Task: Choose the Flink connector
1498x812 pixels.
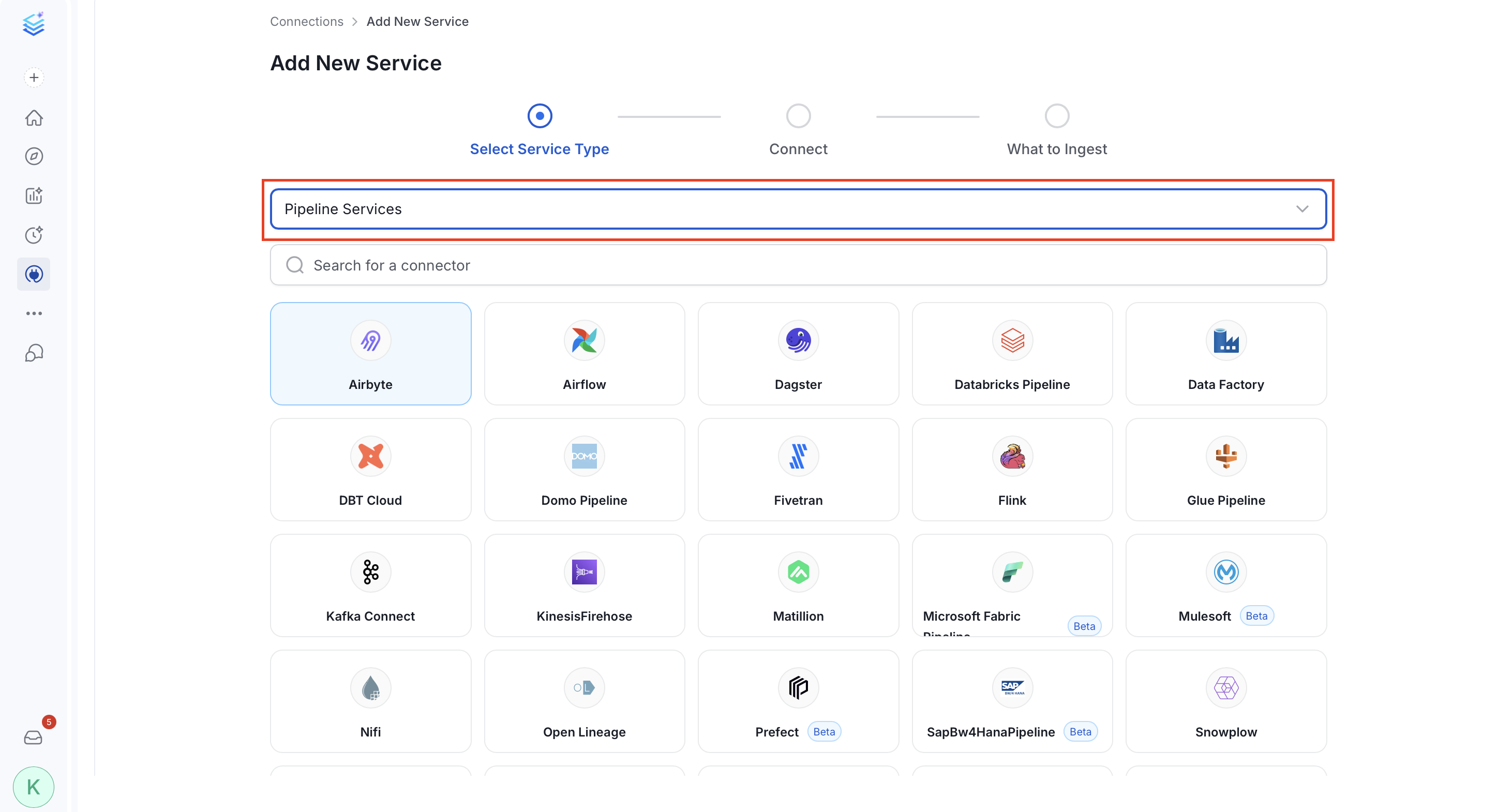Action: click(x=1012, y=470)
